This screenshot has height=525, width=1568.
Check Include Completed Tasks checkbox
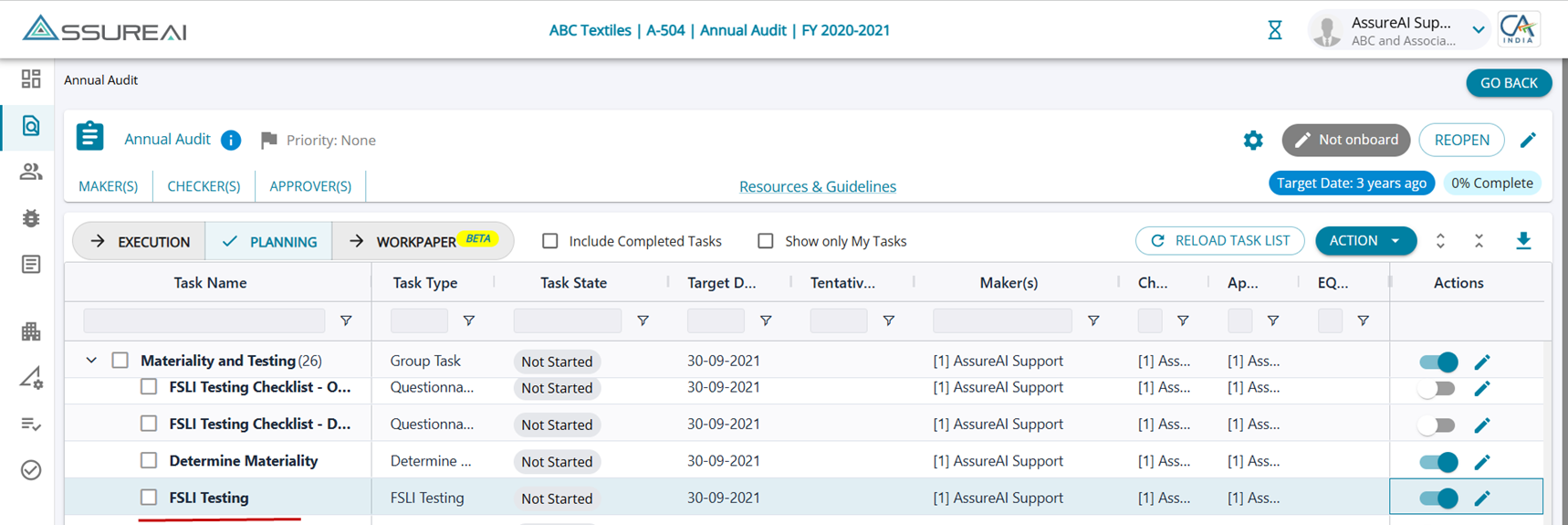[550, 241]
